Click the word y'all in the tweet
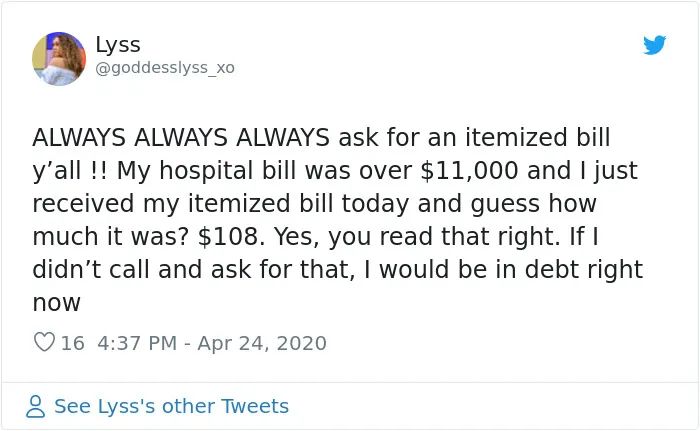 (57, 171)
